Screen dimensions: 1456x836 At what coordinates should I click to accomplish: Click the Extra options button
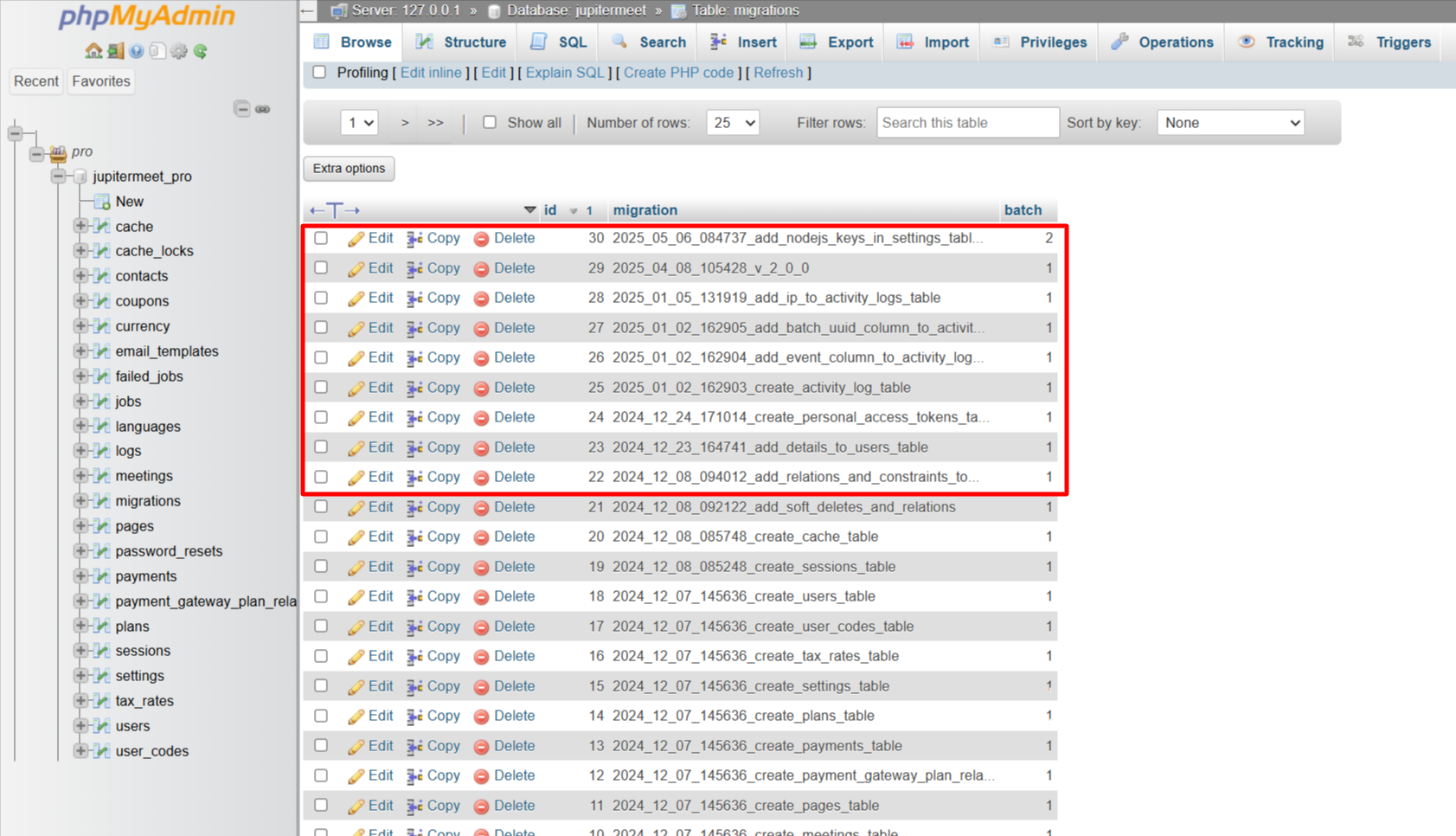click(349, 169)
